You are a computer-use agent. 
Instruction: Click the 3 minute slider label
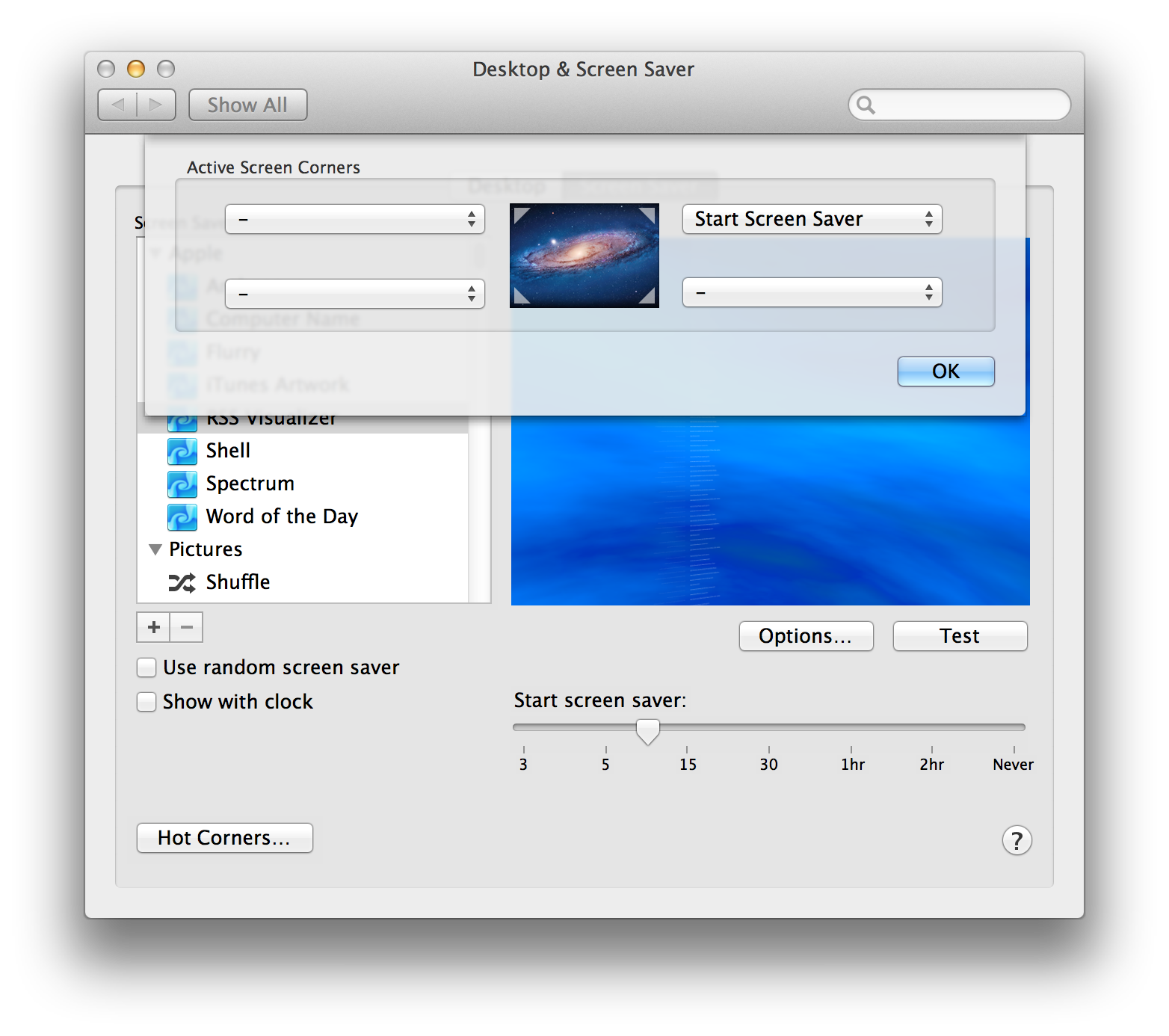tap(523, 765)
